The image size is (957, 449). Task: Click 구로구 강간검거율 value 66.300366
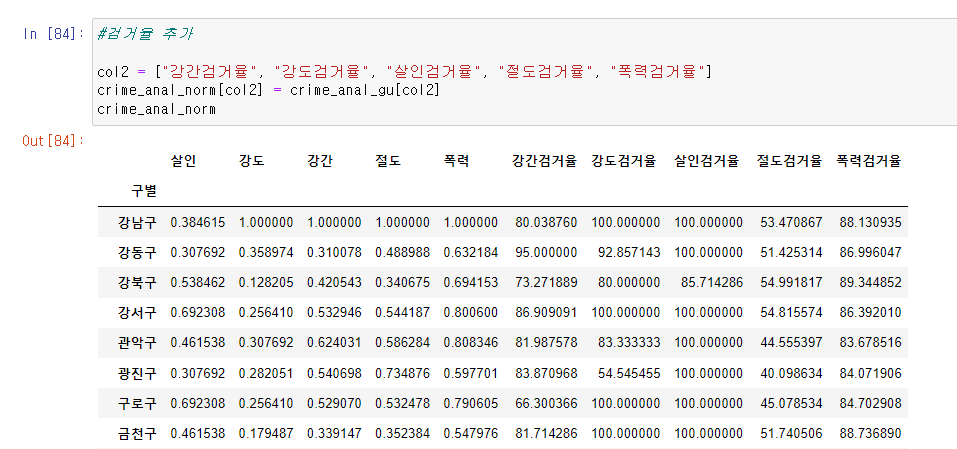[546, 403]
